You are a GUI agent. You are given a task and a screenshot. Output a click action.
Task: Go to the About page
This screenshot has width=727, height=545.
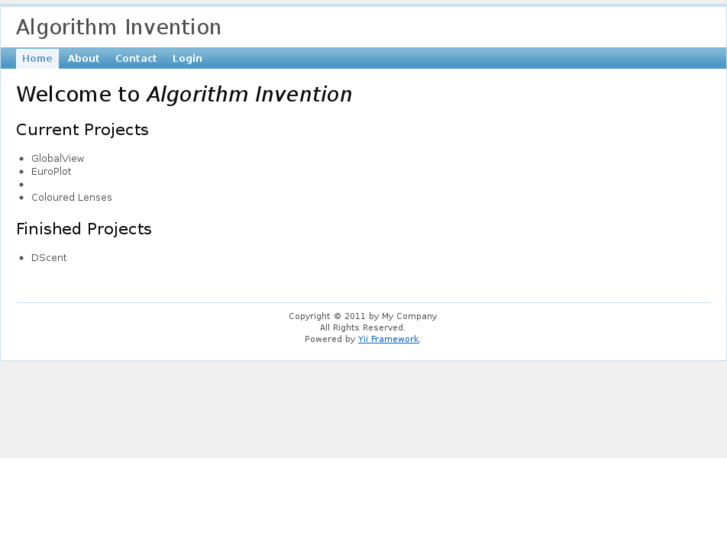[x=83, y=59]
